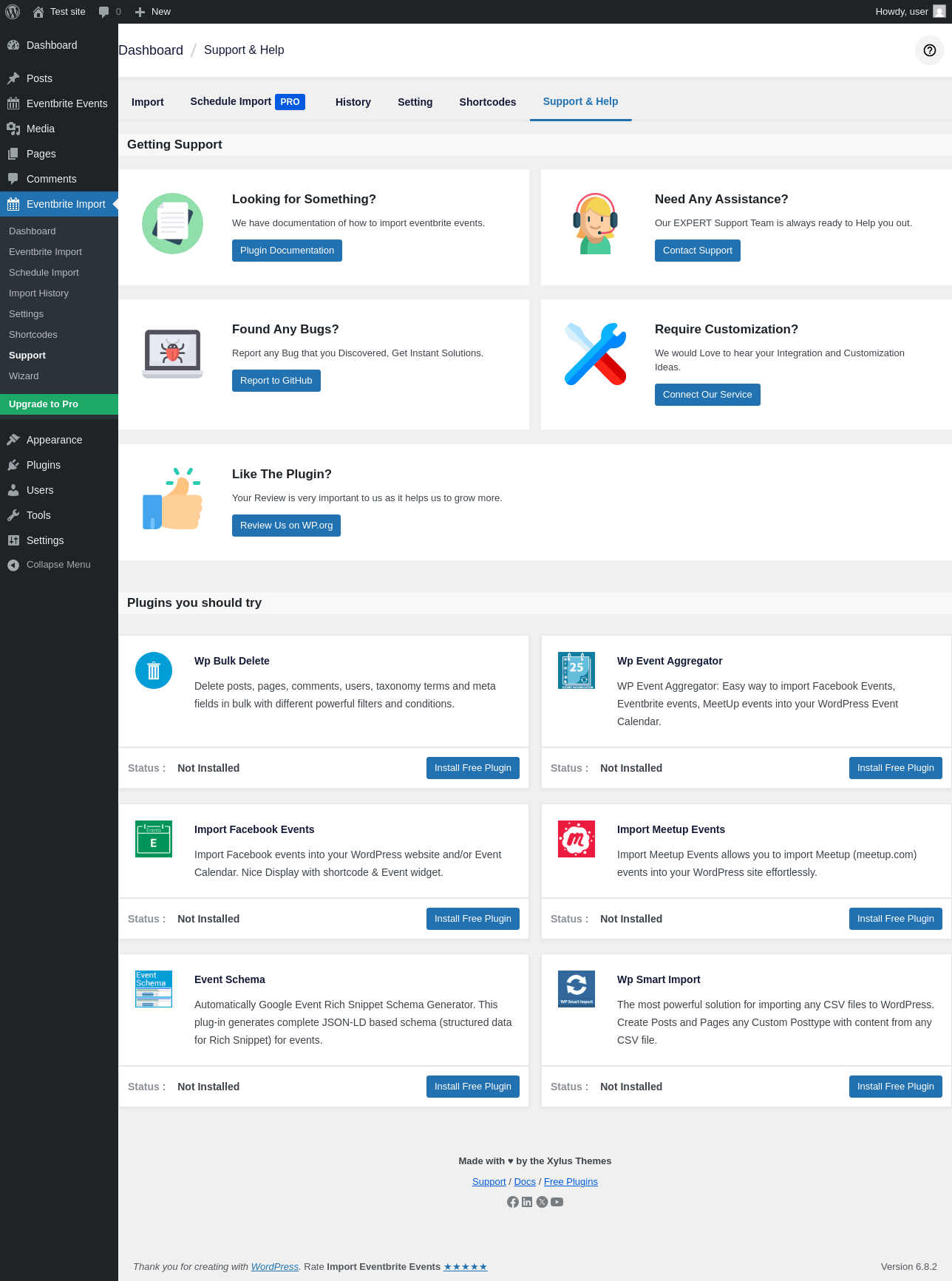952x1281 pixels.
Task: Switch to the Setting tab
Action: tap(415, 102)
